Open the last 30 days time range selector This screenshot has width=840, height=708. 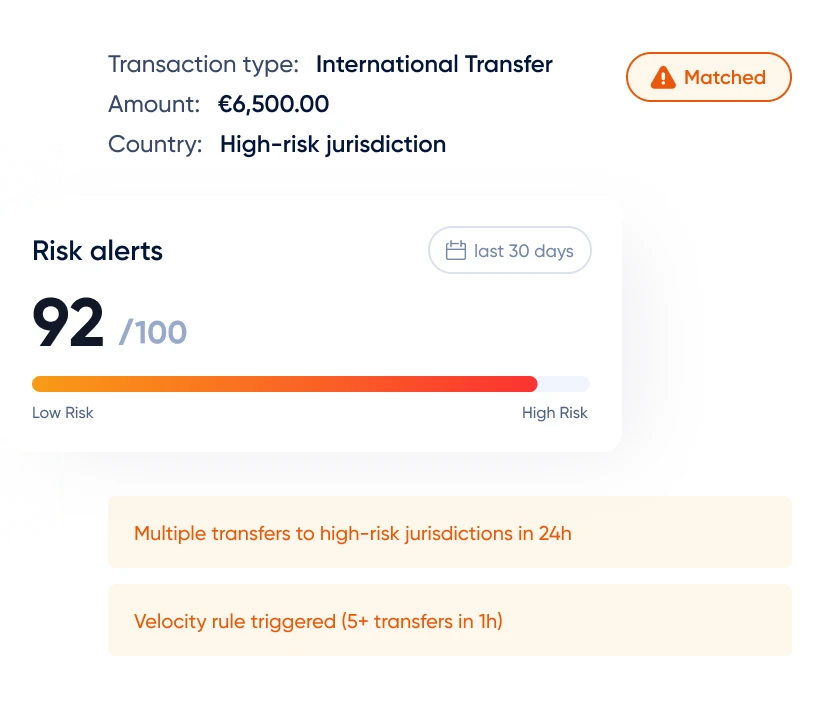tap(510, 250)
